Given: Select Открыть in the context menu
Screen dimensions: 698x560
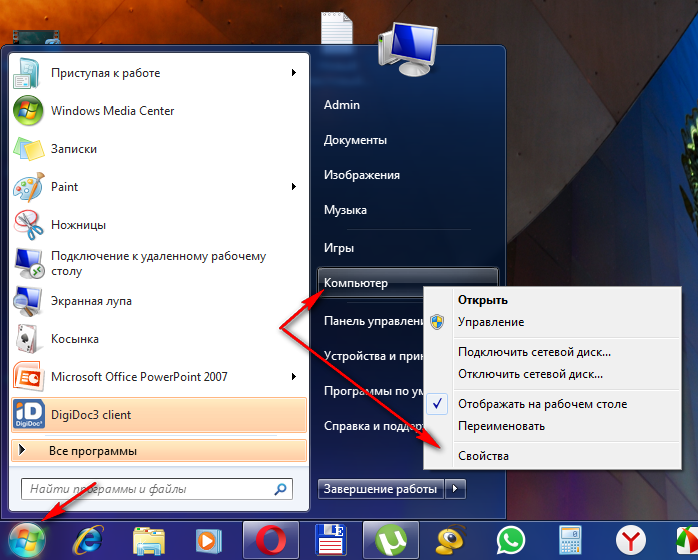Looking at the screenshot, I should point(483,300).
